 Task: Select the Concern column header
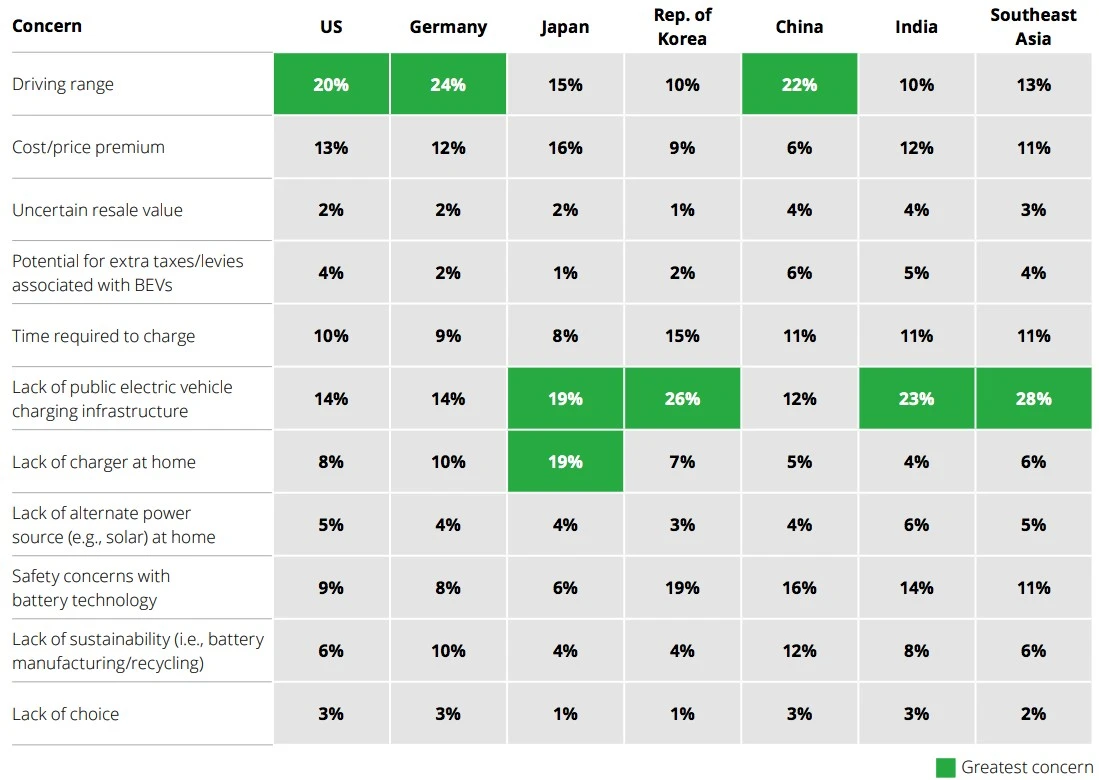(45, 26)
